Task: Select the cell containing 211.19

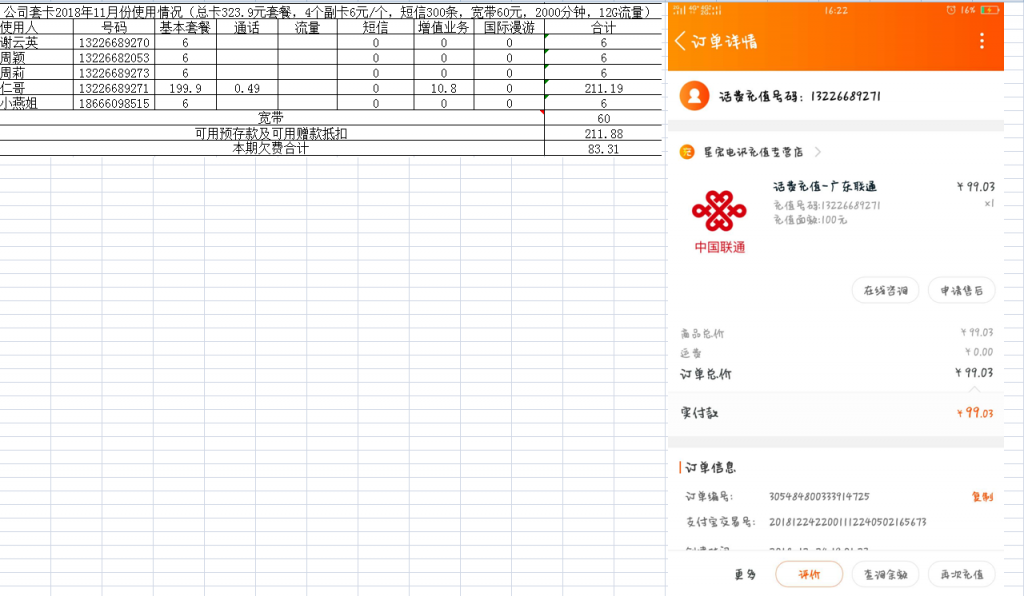Action: 603,88
